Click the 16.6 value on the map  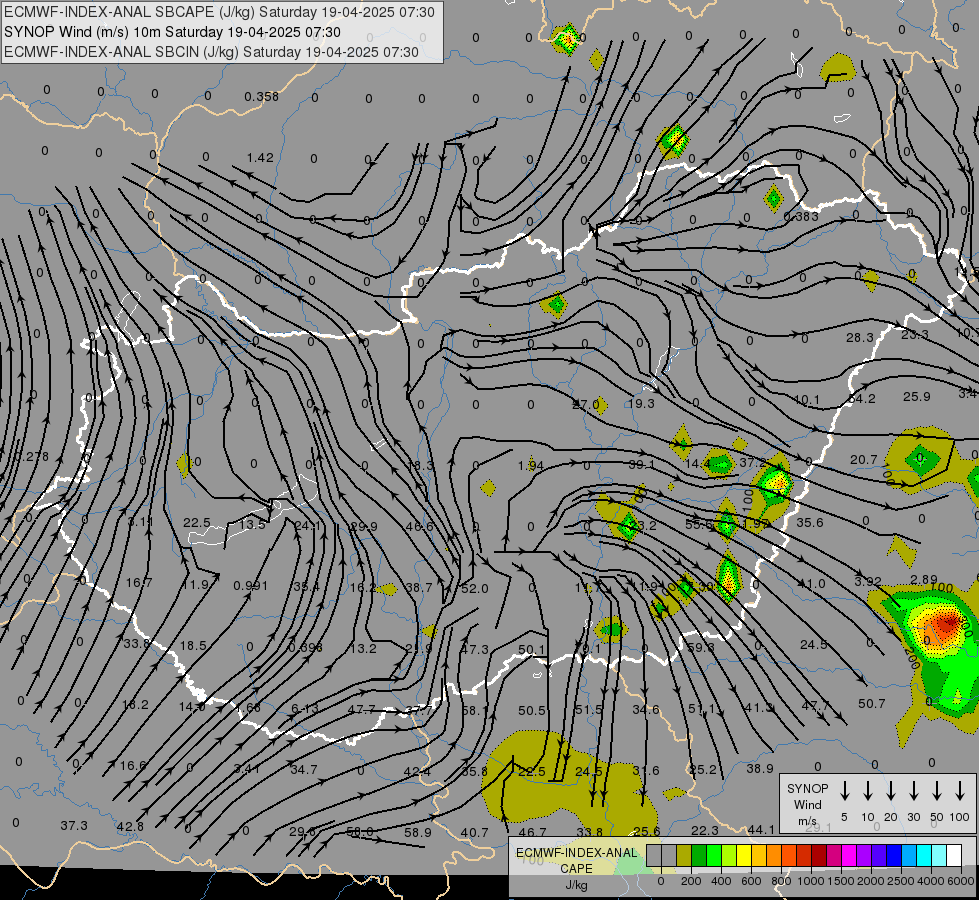point(133,765)
